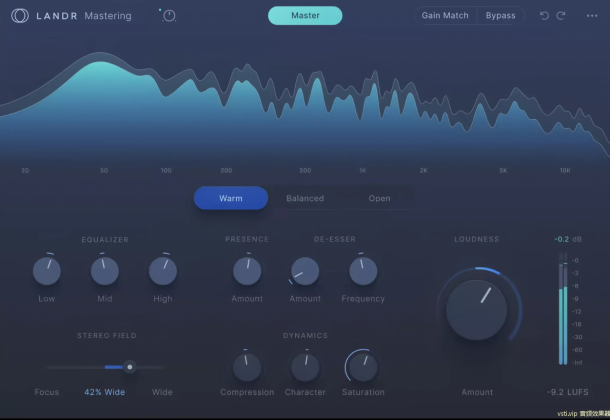Click the DYNAMICS section heading
The height and width of the screenshot is (420, 610).
coord(305,336)
